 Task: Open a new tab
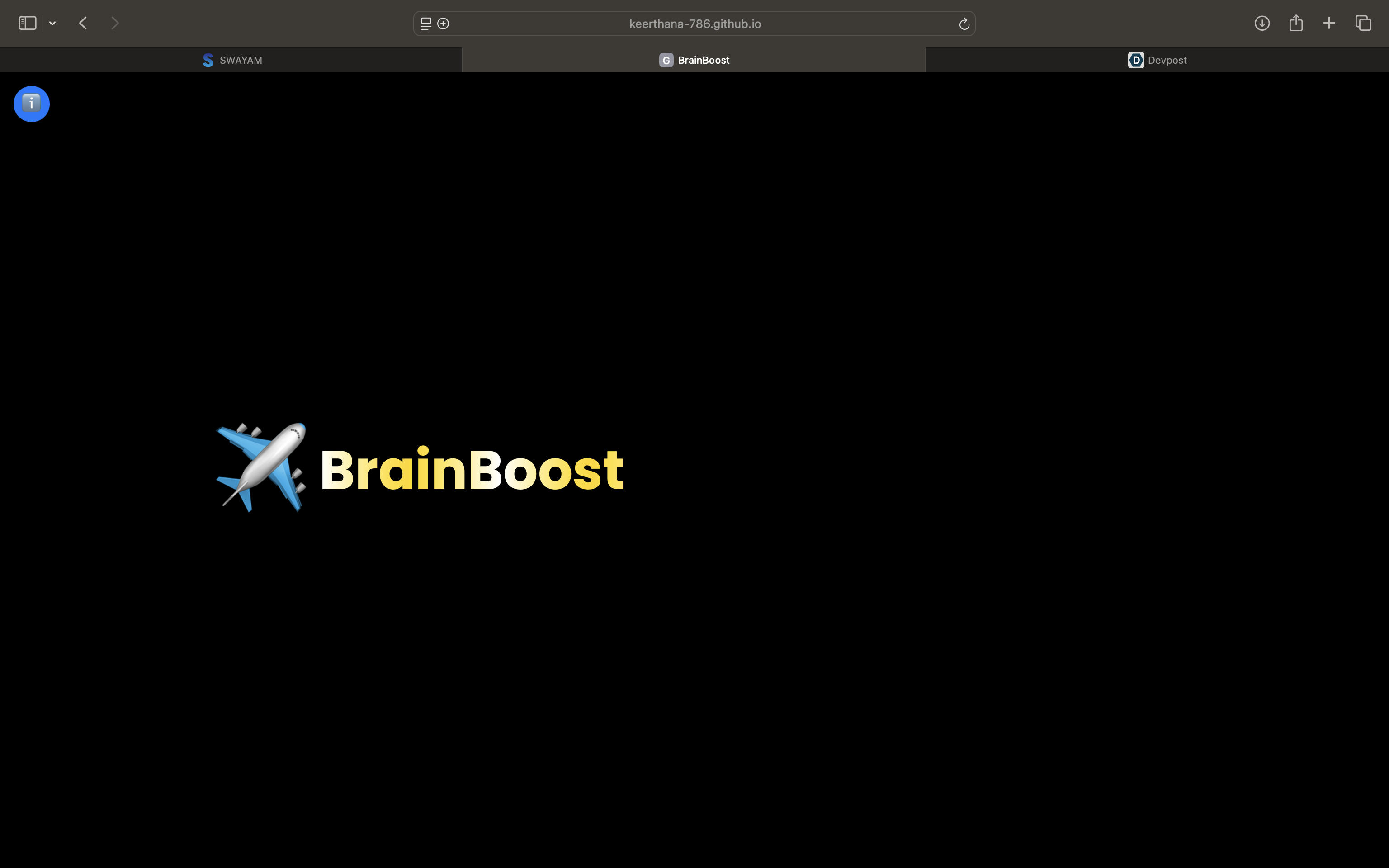tap(1329, 23)
